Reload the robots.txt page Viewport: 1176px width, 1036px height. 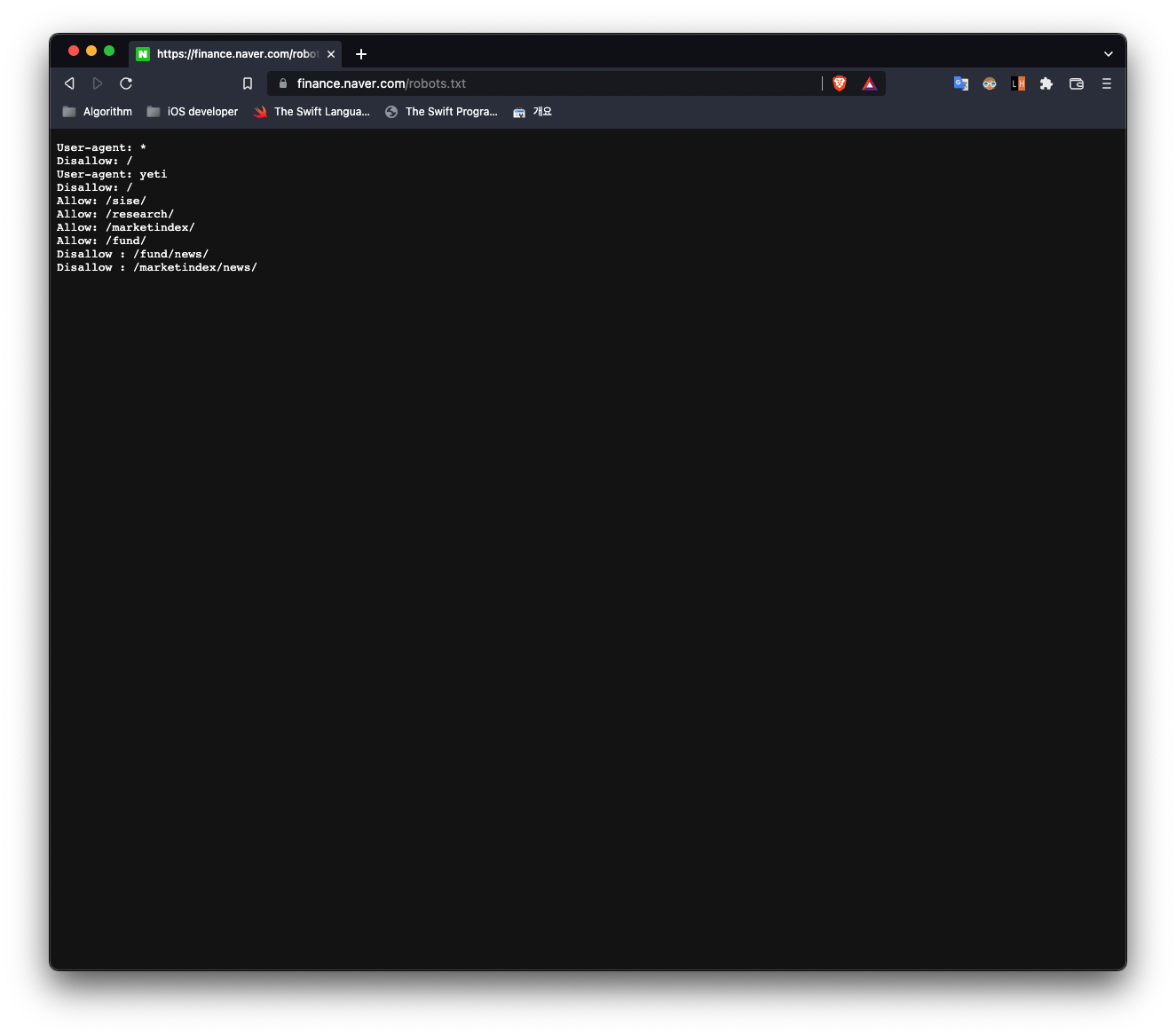point(126,83)
